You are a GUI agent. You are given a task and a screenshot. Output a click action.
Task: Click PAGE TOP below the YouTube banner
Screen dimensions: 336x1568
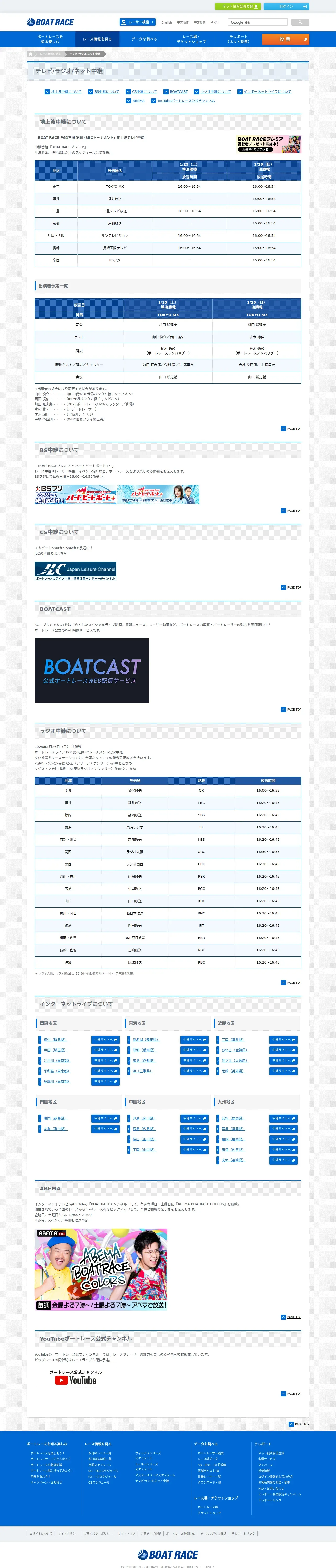291,1393
